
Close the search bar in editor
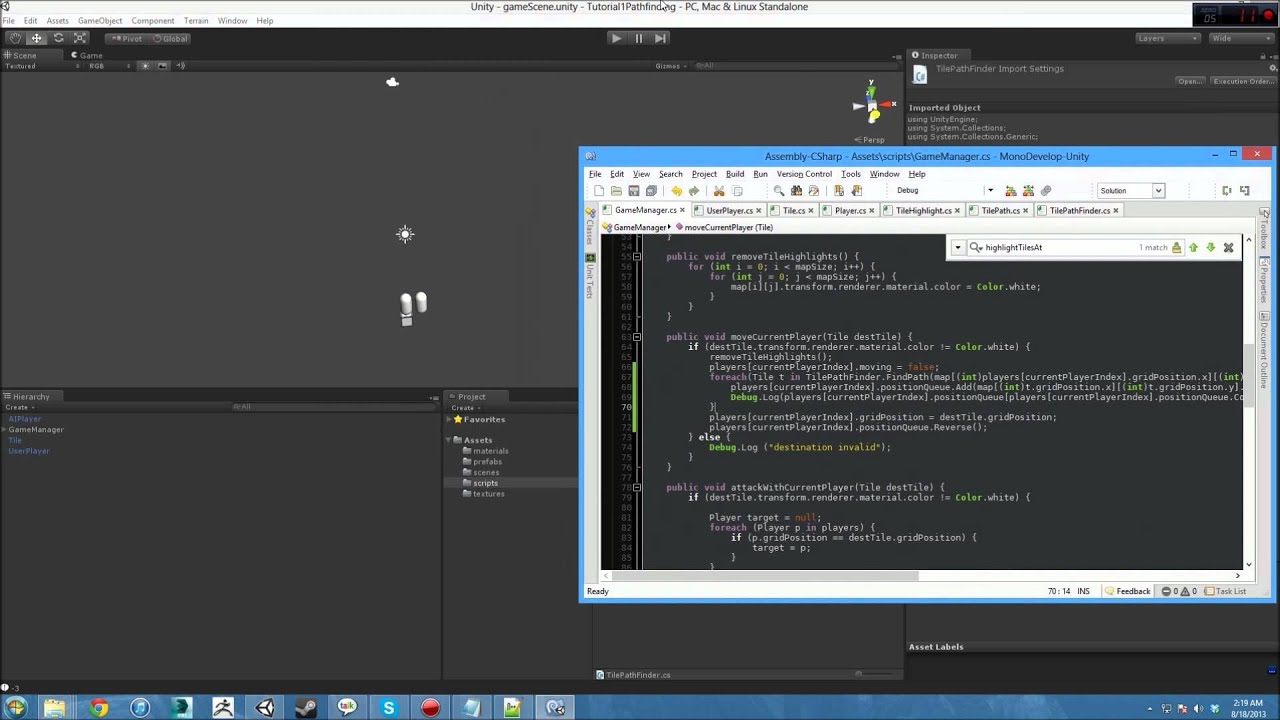[x=1229, y=247]
